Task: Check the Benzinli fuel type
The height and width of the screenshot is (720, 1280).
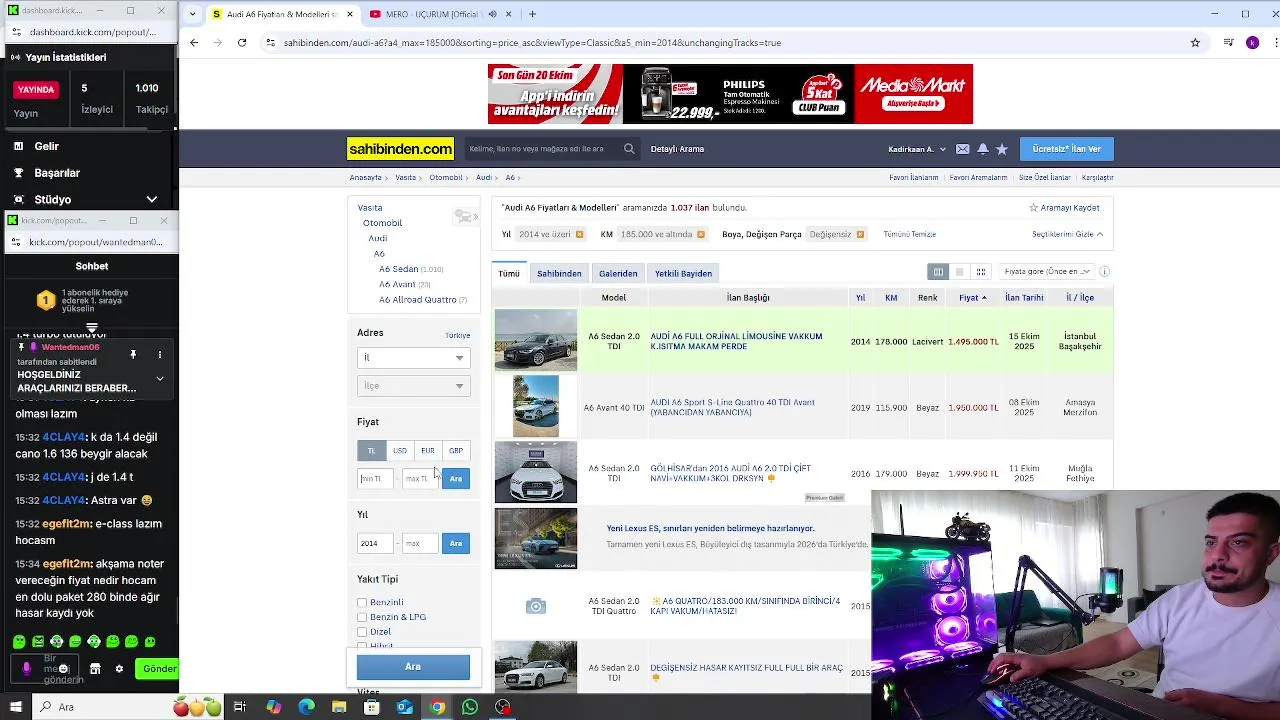Action: pos(362,603)
